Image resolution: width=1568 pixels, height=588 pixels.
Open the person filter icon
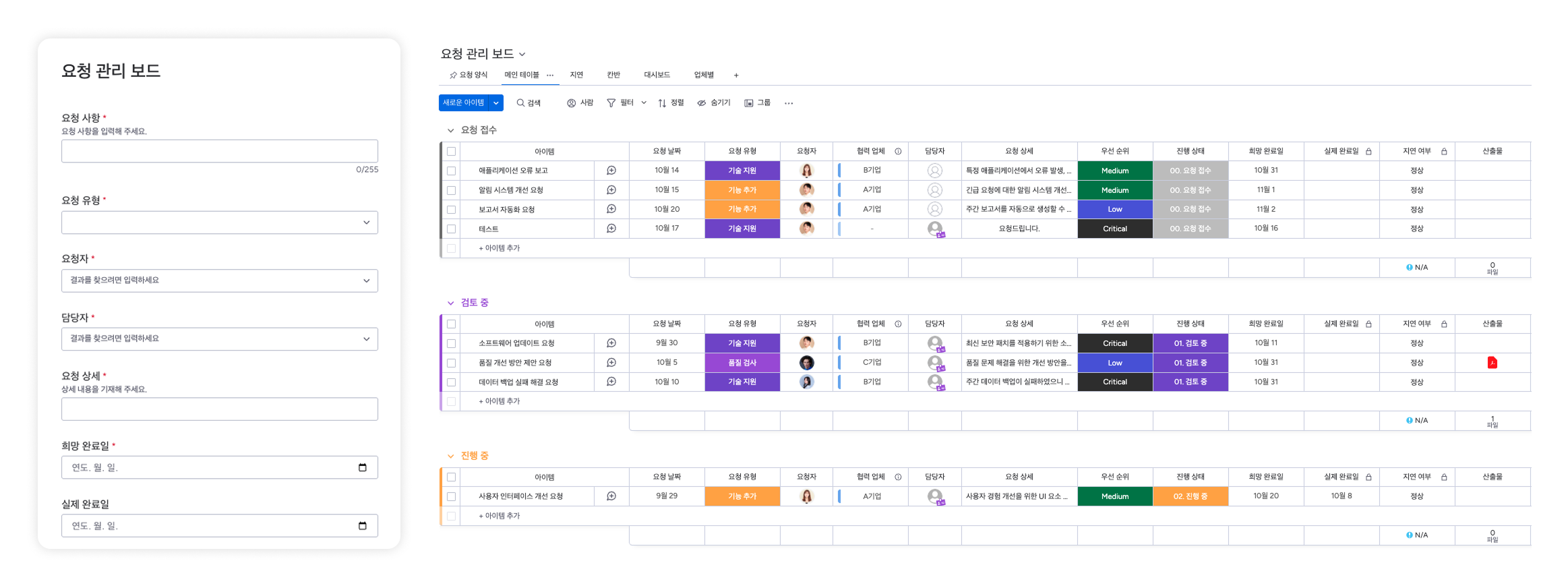(572, 103)
